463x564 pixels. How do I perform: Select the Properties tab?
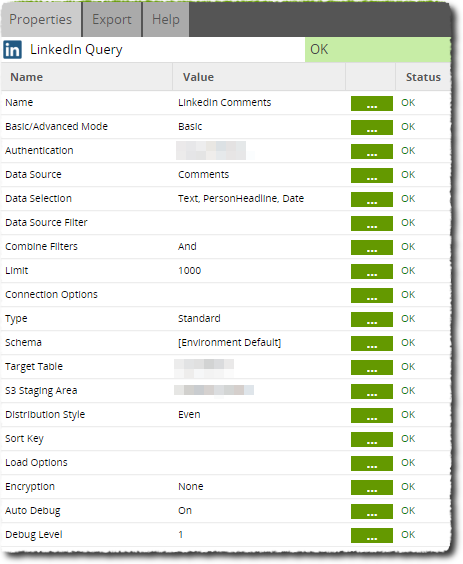(41, 19)
